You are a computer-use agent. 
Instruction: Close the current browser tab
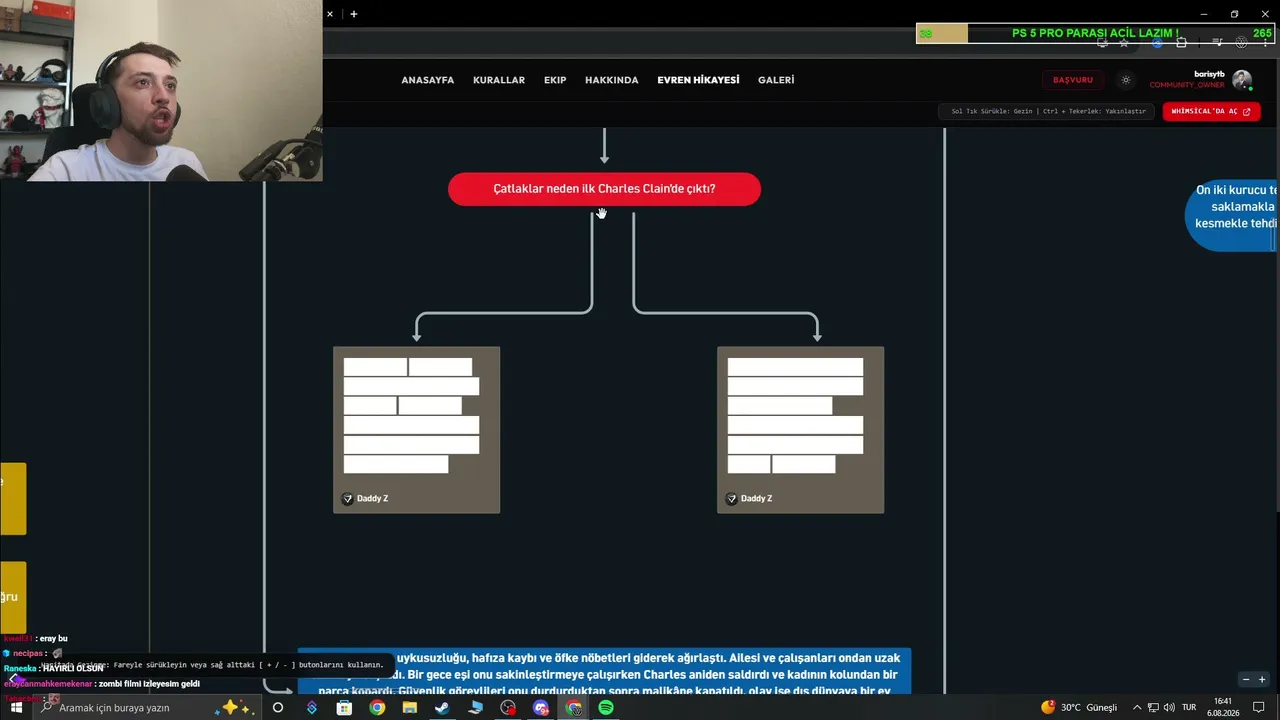pos(330,14)
